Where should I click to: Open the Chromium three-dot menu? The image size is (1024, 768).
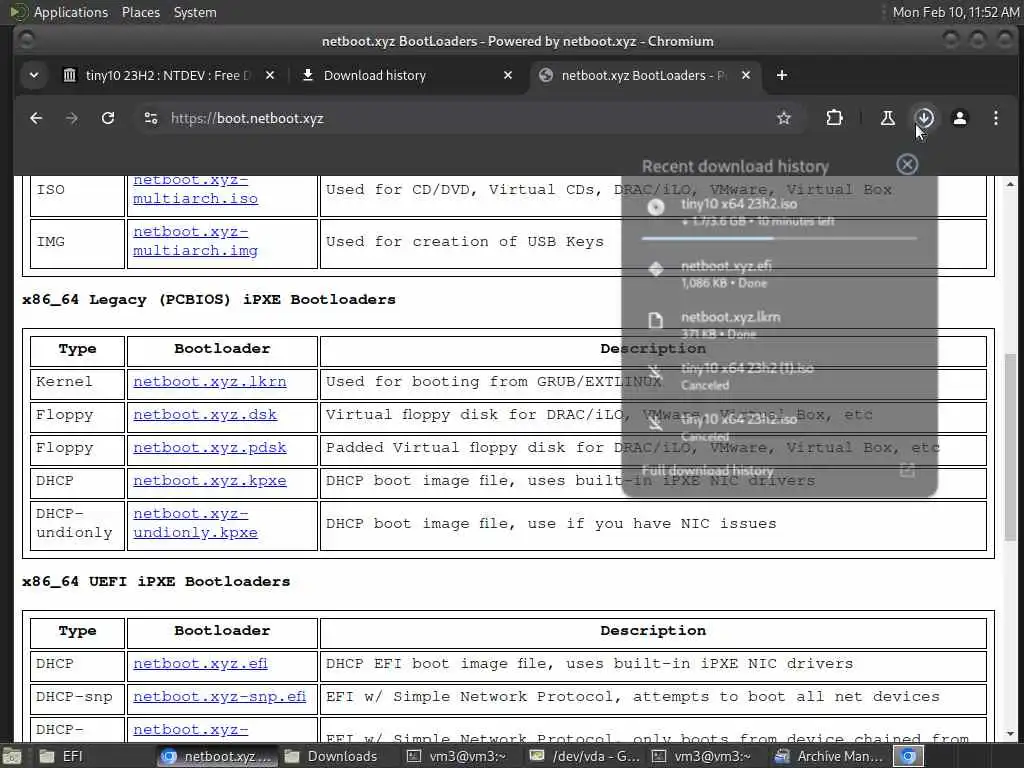click(x=995, y=118)
